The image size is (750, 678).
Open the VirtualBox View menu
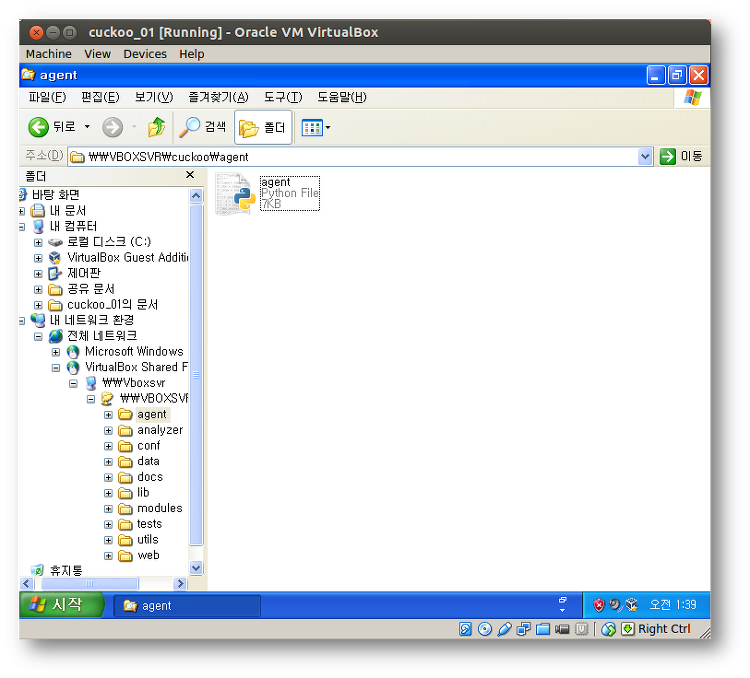coord(98,54)
